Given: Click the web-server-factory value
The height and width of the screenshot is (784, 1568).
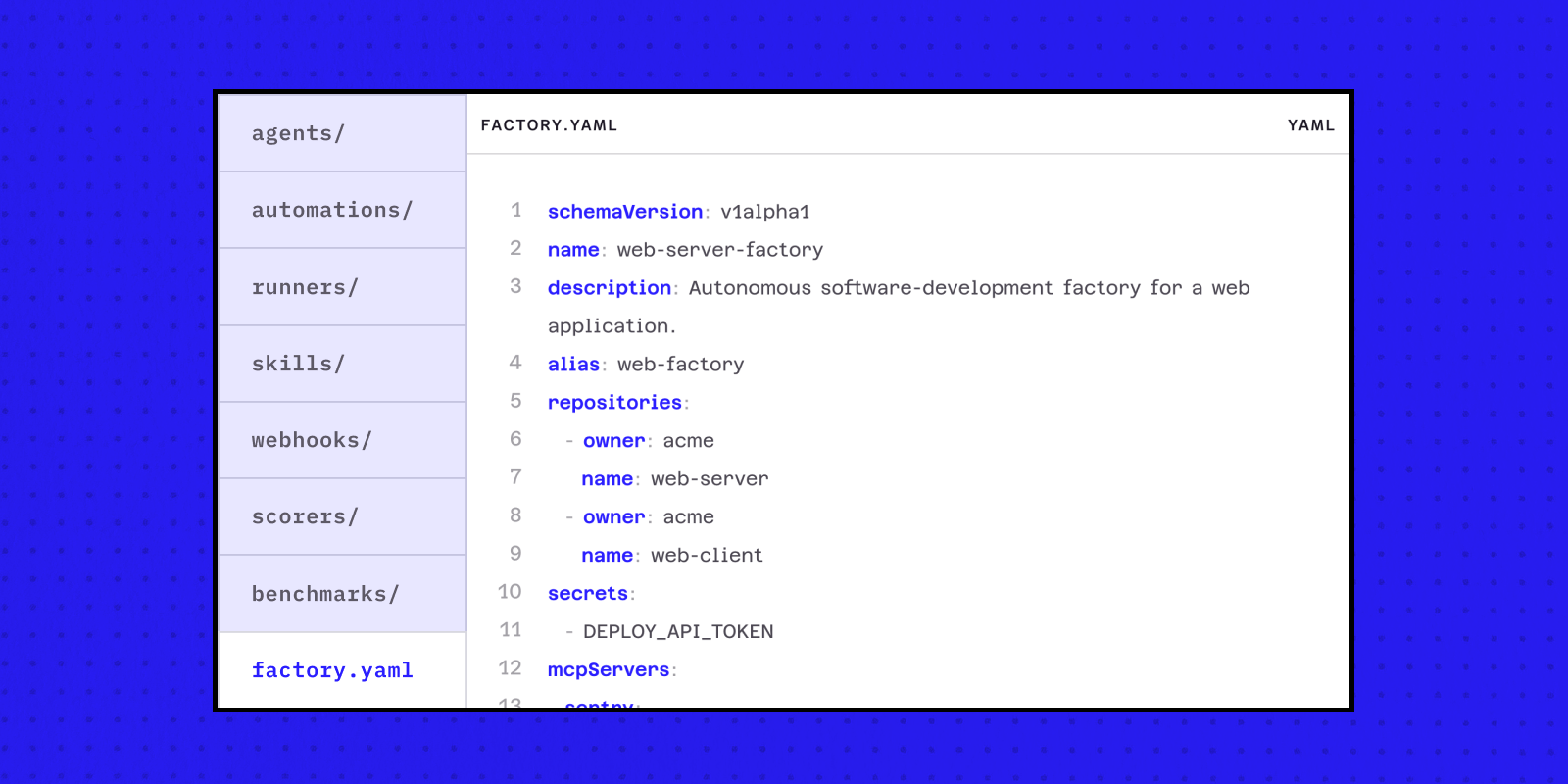Looking at the screenshot, I should click(720, 250).
